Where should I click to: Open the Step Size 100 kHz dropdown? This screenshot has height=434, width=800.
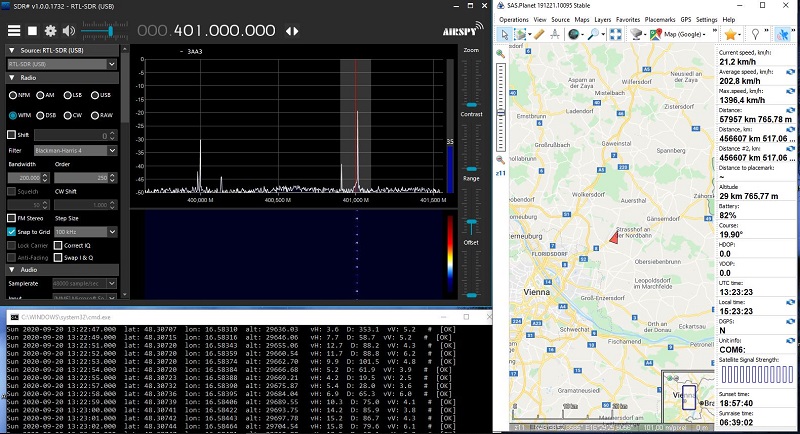pyautogui.click(x=112, y=232)
